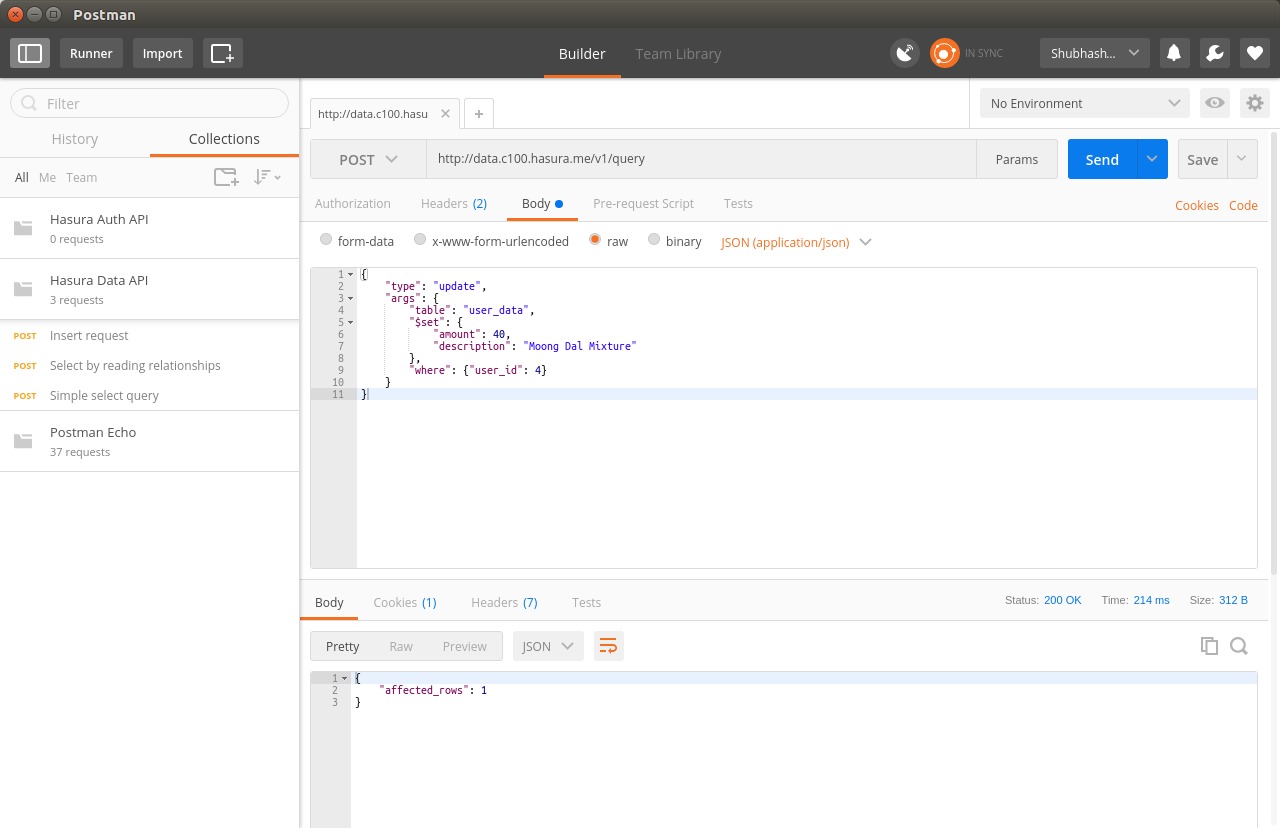Screen dimensions: 1280x828
Task: Open the response JSON format dropdown
Action: coord(548,646)
